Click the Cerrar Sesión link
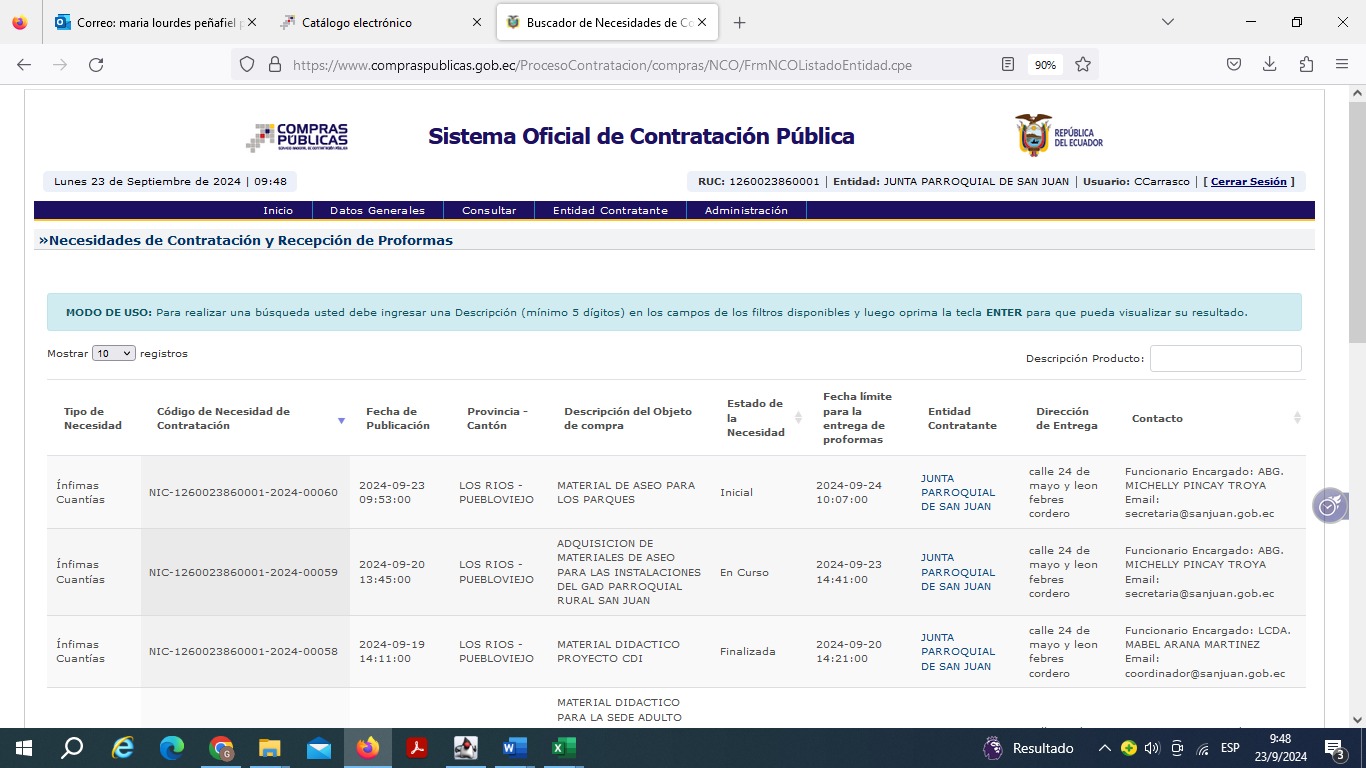Screen dimensions: 1366x768 (1248, 182)
